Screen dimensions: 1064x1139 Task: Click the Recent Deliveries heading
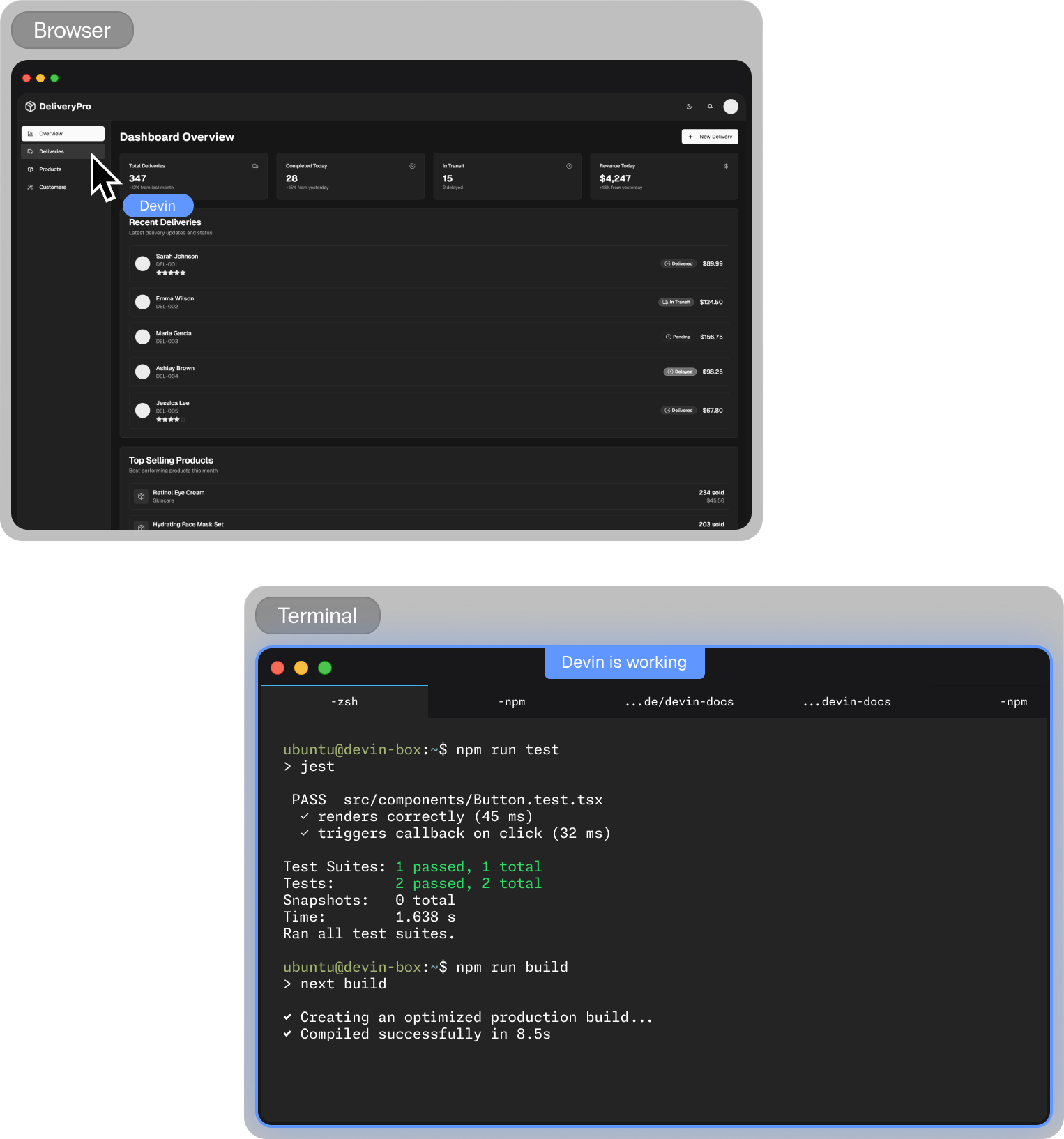click(x=165, y=222)
